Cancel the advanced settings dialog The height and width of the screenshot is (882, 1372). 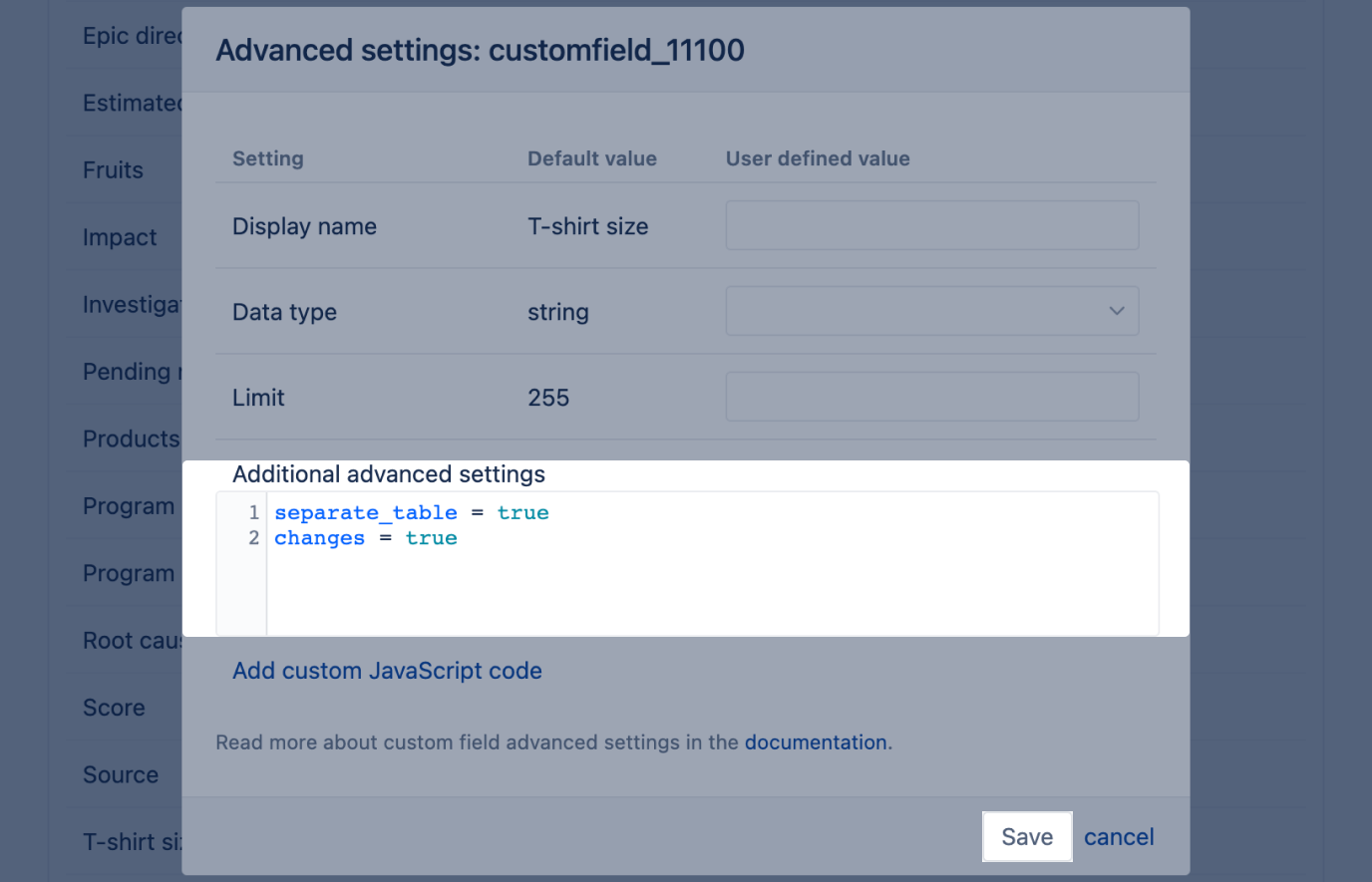[x=1118, y=836]
